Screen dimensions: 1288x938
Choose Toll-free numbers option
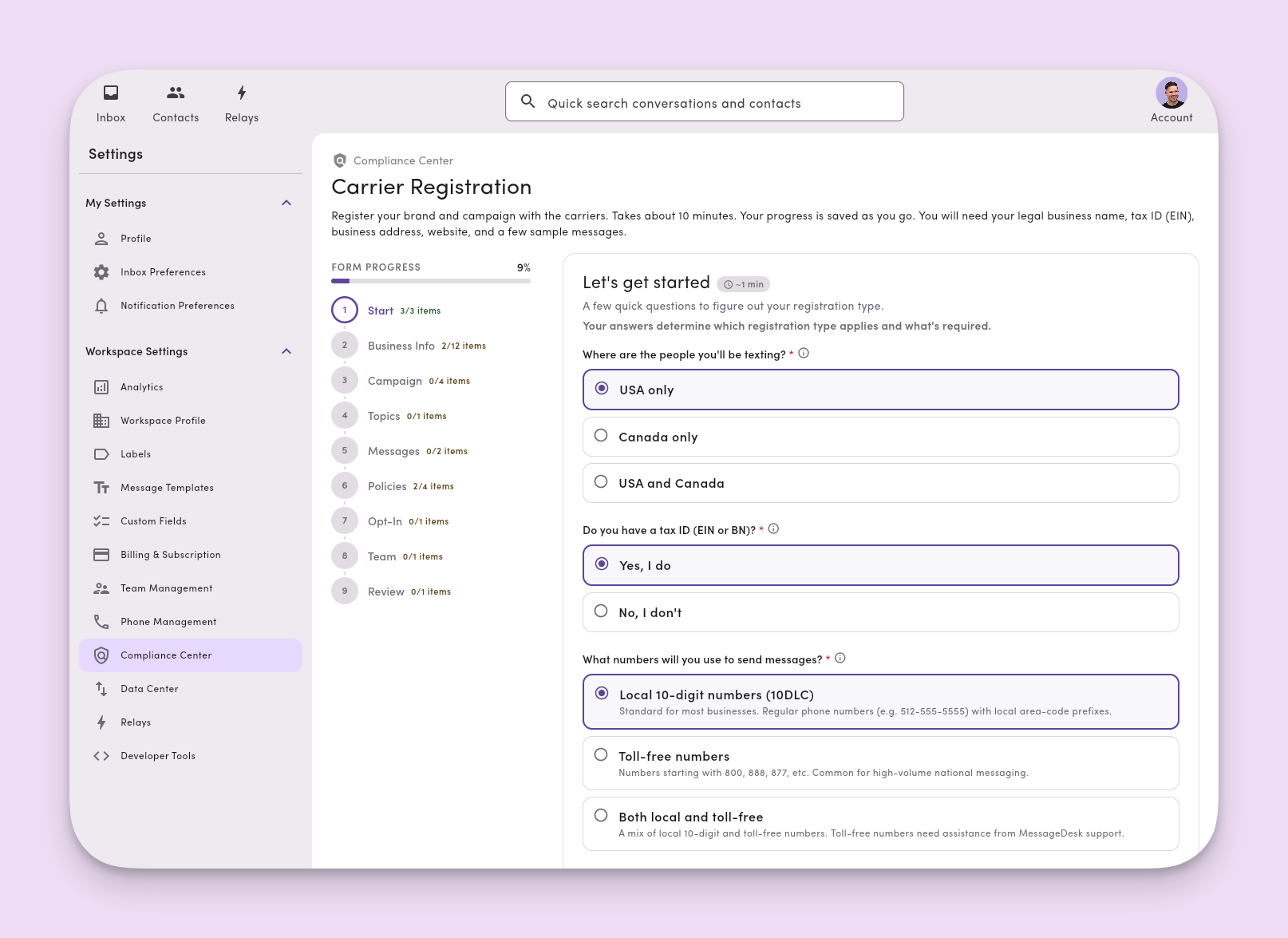pyautogui.click(x=881, y=763)
